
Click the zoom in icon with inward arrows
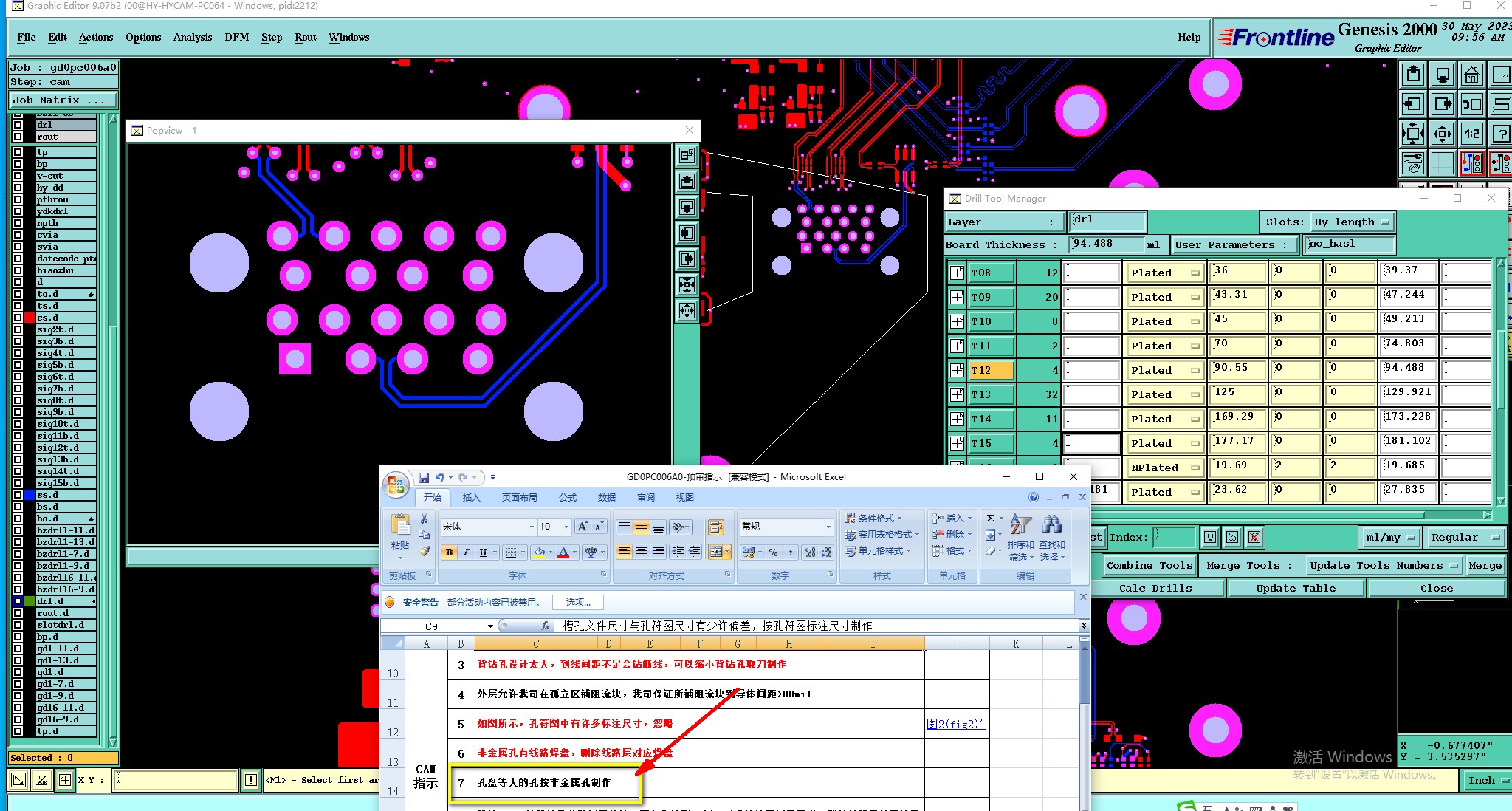[x=1413, y=134]
